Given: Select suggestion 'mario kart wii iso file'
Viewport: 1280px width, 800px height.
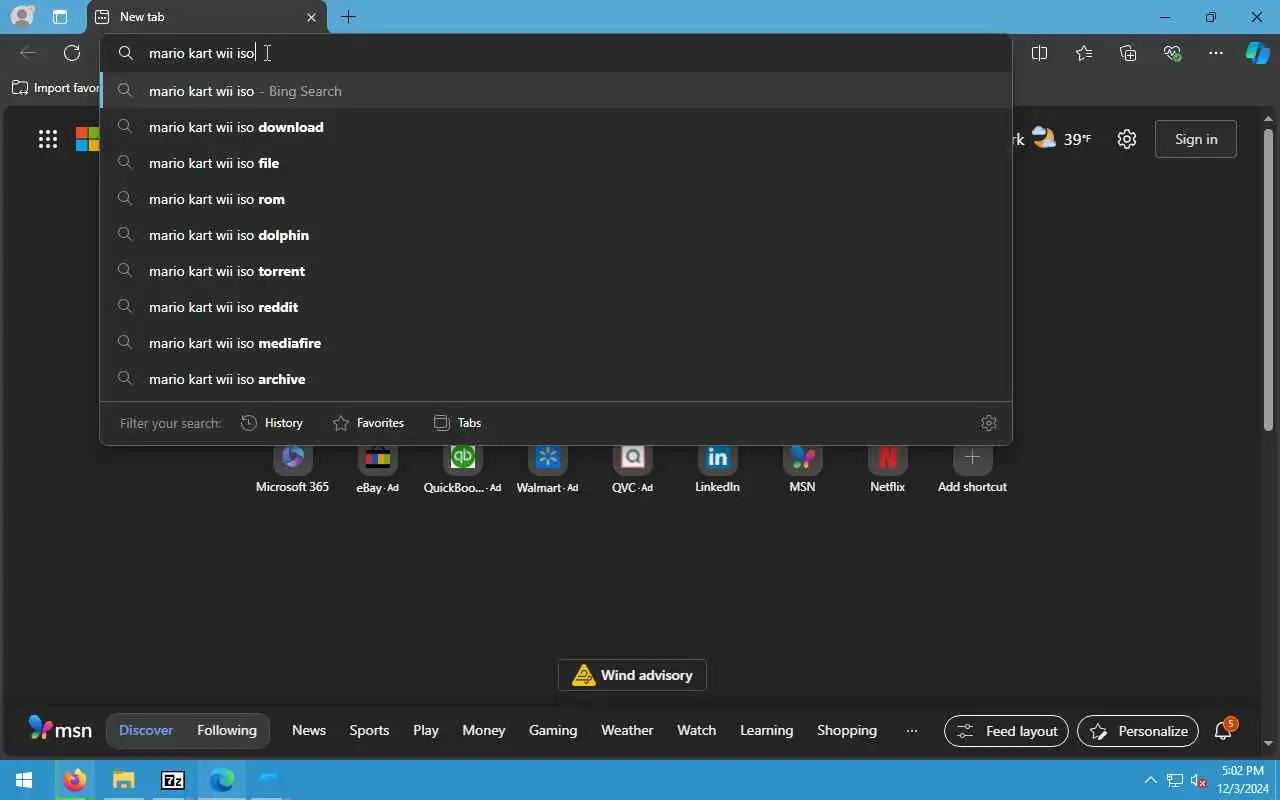Looking at the screenshot, I should 556,163.
